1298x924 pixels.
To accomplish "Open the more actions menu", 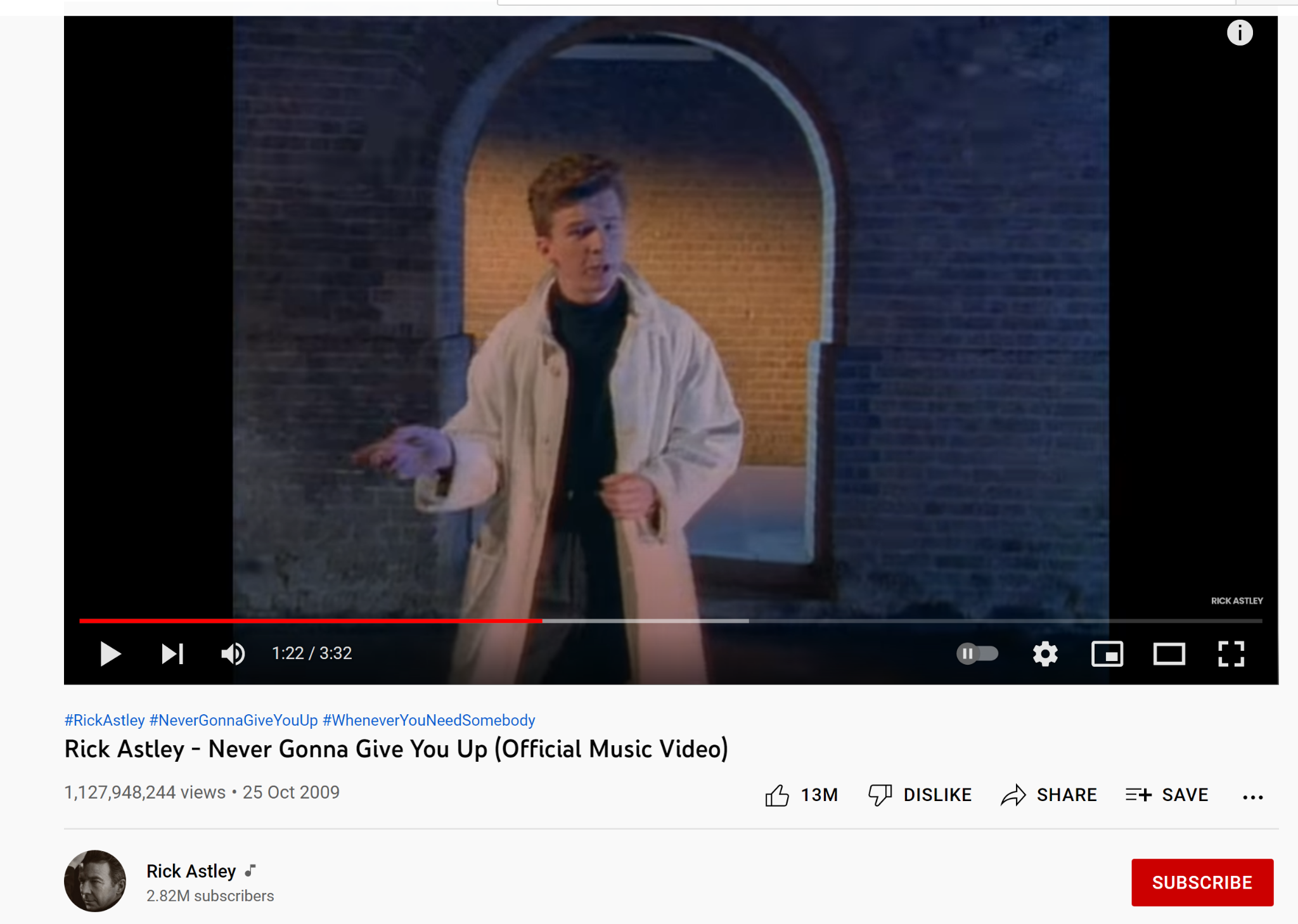I will 1253,797.
